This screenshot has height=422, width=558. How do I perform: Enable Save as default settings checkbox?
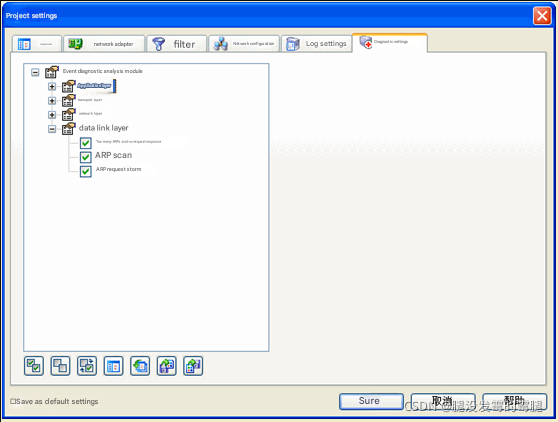pyautogui.click(x=13, y=401)
